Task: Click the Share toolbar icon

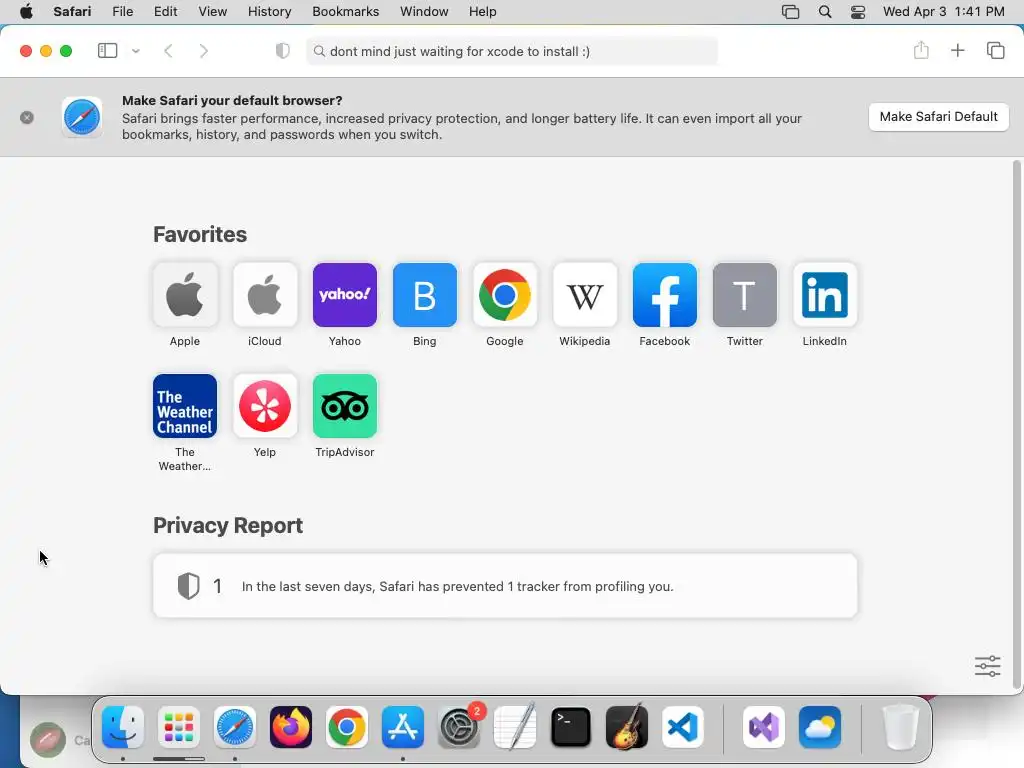Action: (921, 50)
